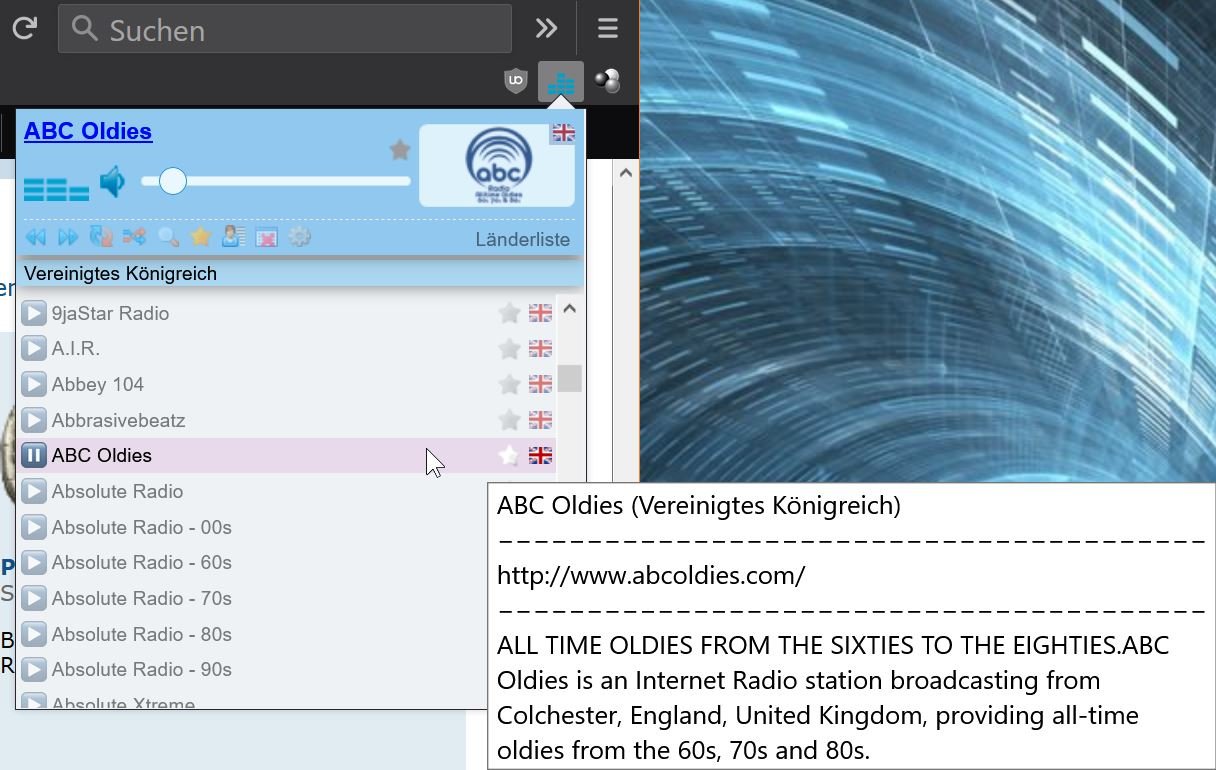Mute audio with the speaker icon
This screenshot has height=770, width=1216.
tap(113, 182)
